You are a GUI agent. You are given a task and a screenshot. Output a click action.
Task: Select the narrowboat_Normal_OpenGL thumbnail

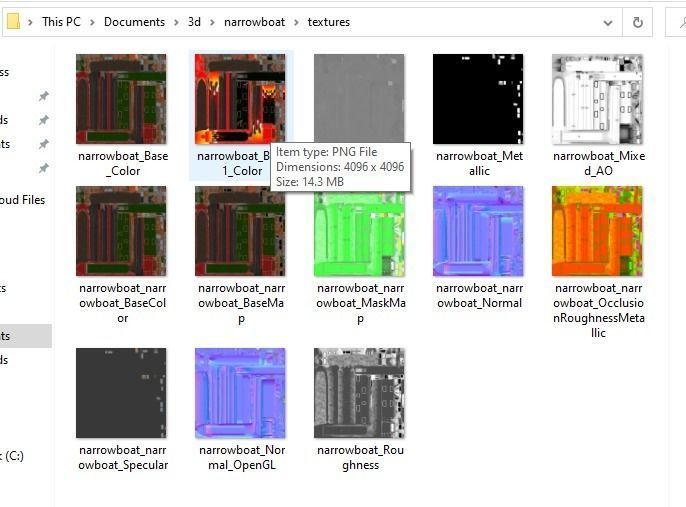(x=240, y=393)
